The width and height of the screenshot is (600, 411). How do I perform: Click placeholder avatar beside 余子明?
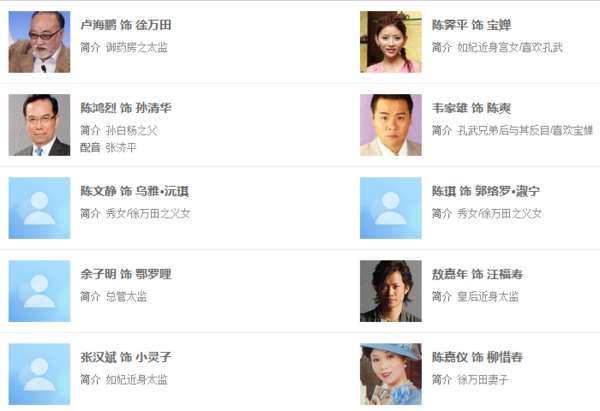click(39, 291)
